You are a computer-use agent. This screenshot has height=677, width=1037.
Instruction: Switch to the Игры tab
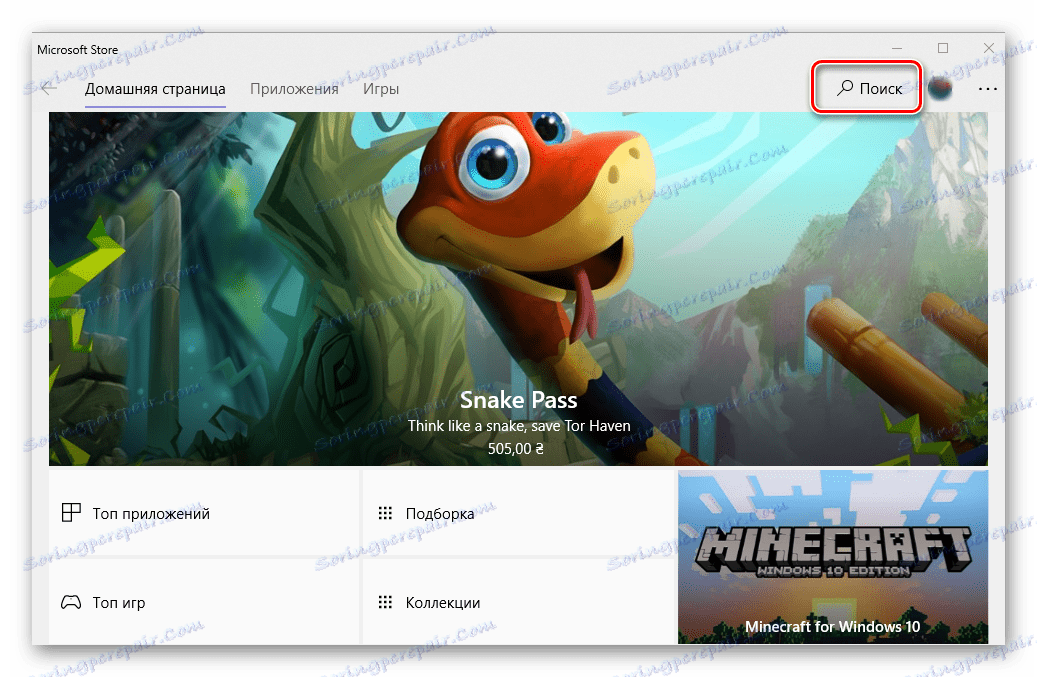[x=381, y=88]
